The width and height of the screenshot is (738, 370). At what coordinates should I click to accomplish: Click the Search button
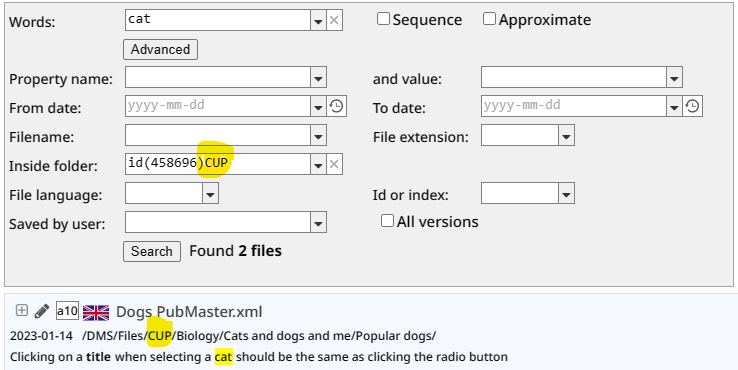[152, 251]
